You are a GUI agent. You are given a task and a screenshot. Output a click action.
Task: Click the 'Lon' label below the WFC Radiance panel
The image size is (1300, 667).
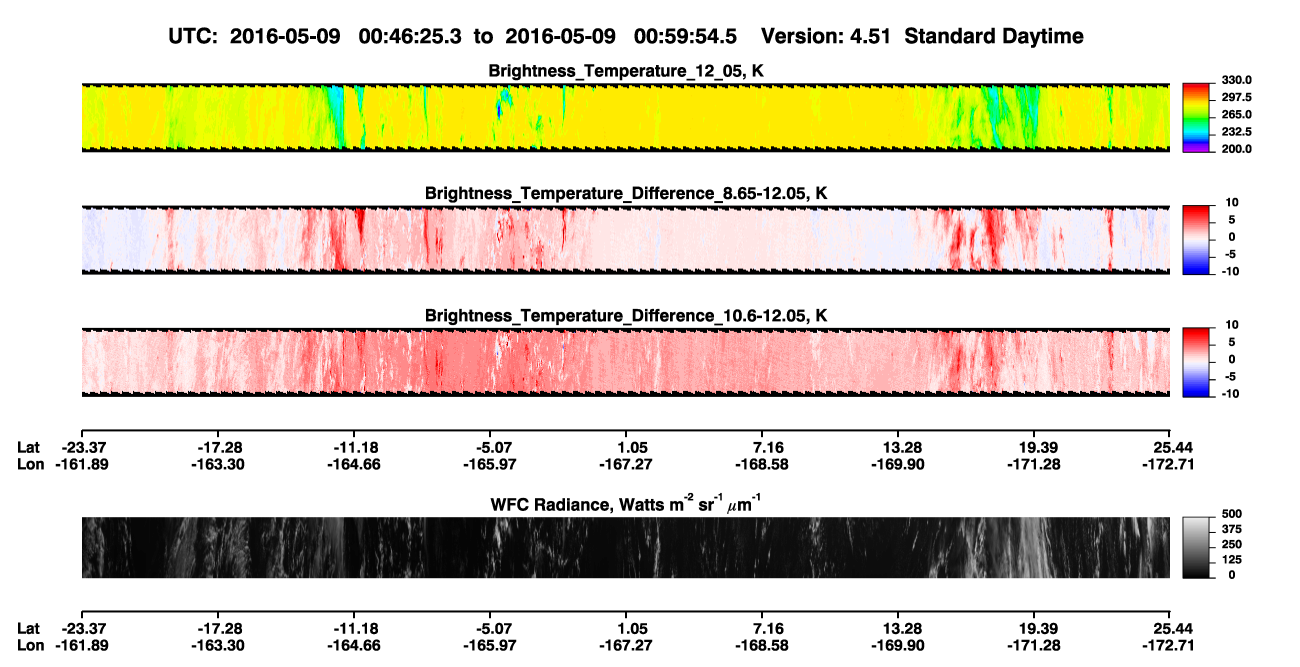(x=31, y=645)
